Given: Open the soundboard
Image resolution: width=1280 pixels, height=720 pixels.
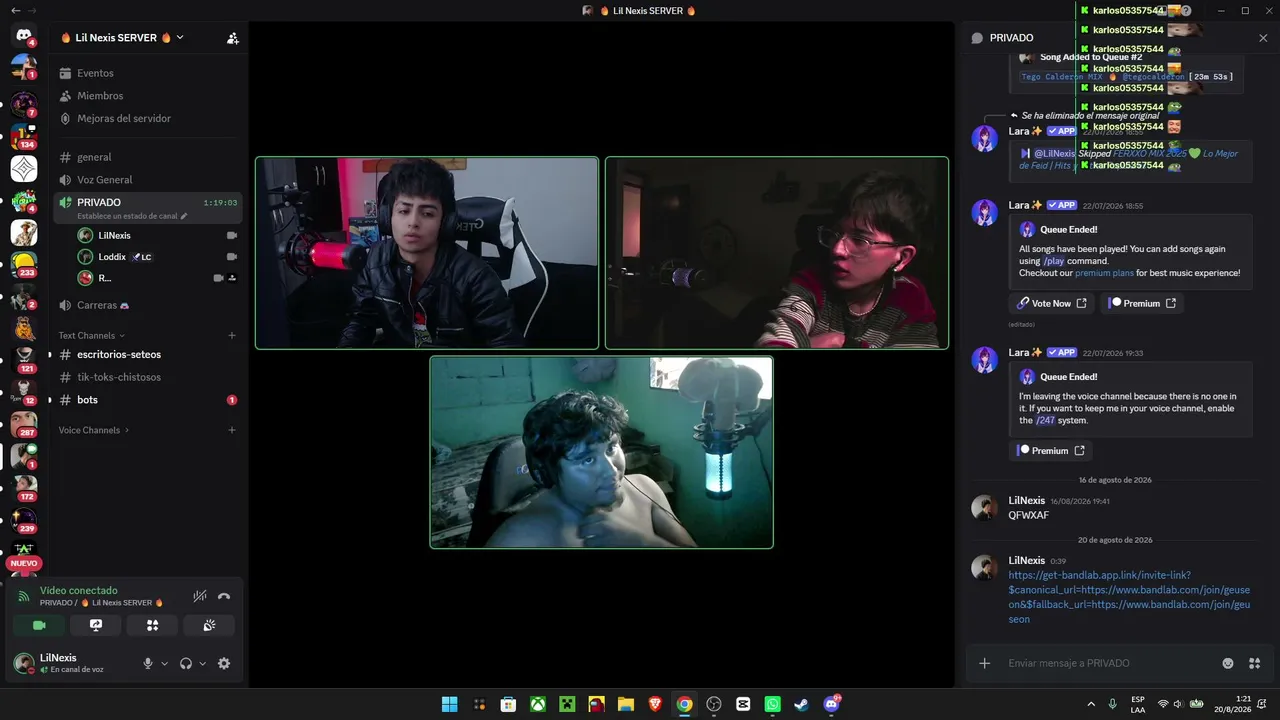Looking at the screenshot, I should point(209,625).
